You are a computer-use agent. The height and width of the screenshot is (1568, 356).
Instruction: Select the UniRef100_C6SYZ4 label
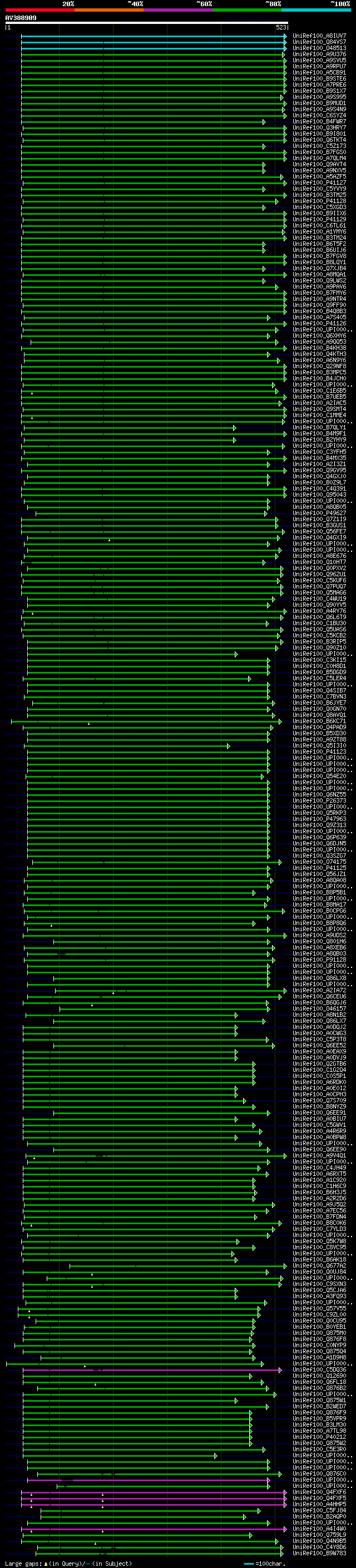tap(319, 116)
